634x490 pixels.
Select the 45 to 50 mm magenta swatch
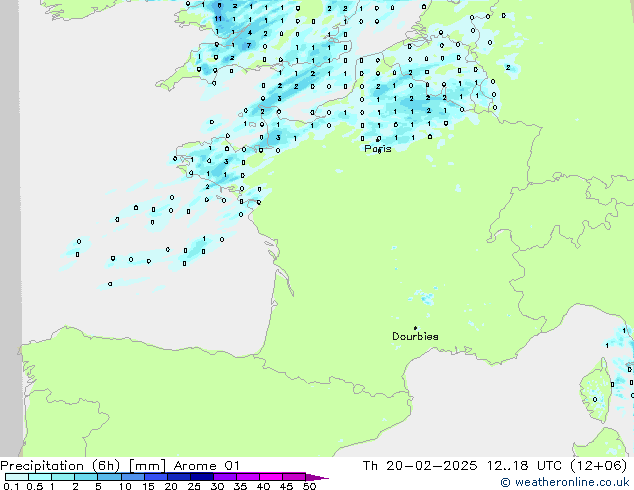click(294, 477)
